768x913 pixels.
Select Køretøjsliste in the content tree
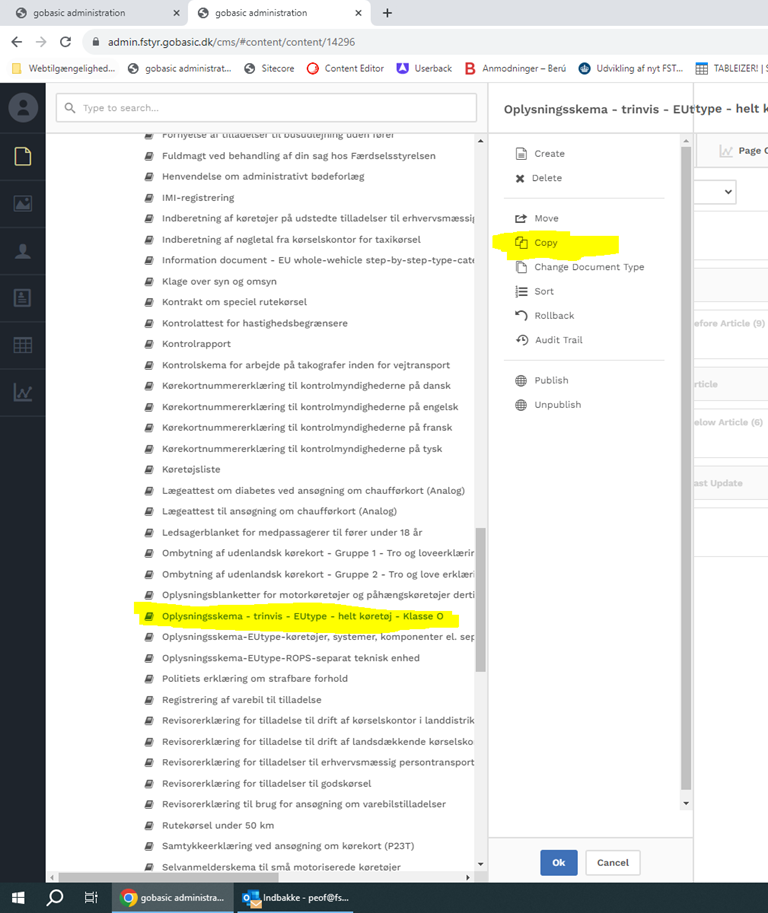point(190,469)
